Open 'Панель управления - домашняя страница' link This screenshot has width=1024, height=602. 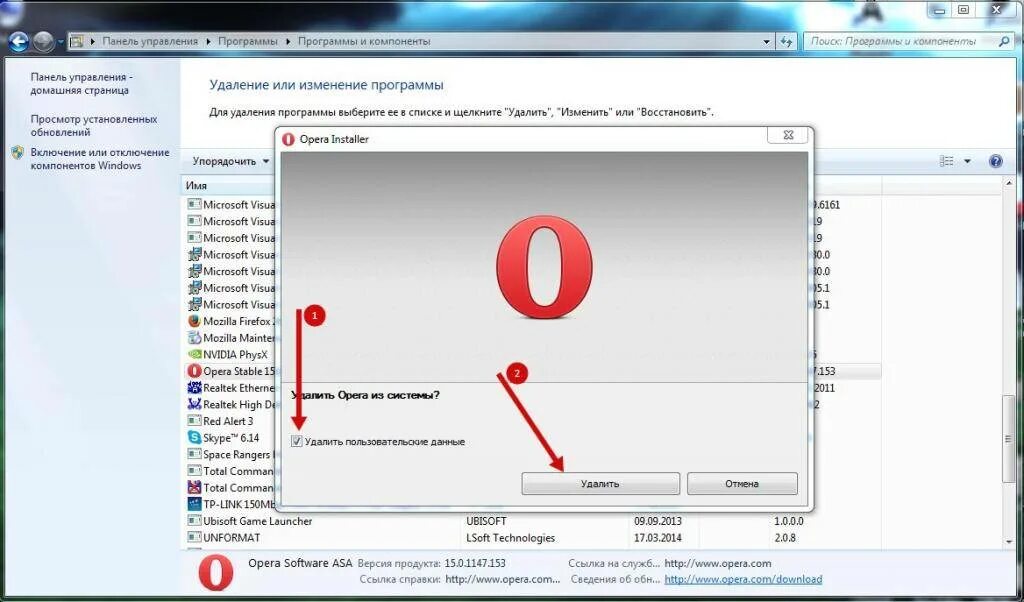point(82,84)
